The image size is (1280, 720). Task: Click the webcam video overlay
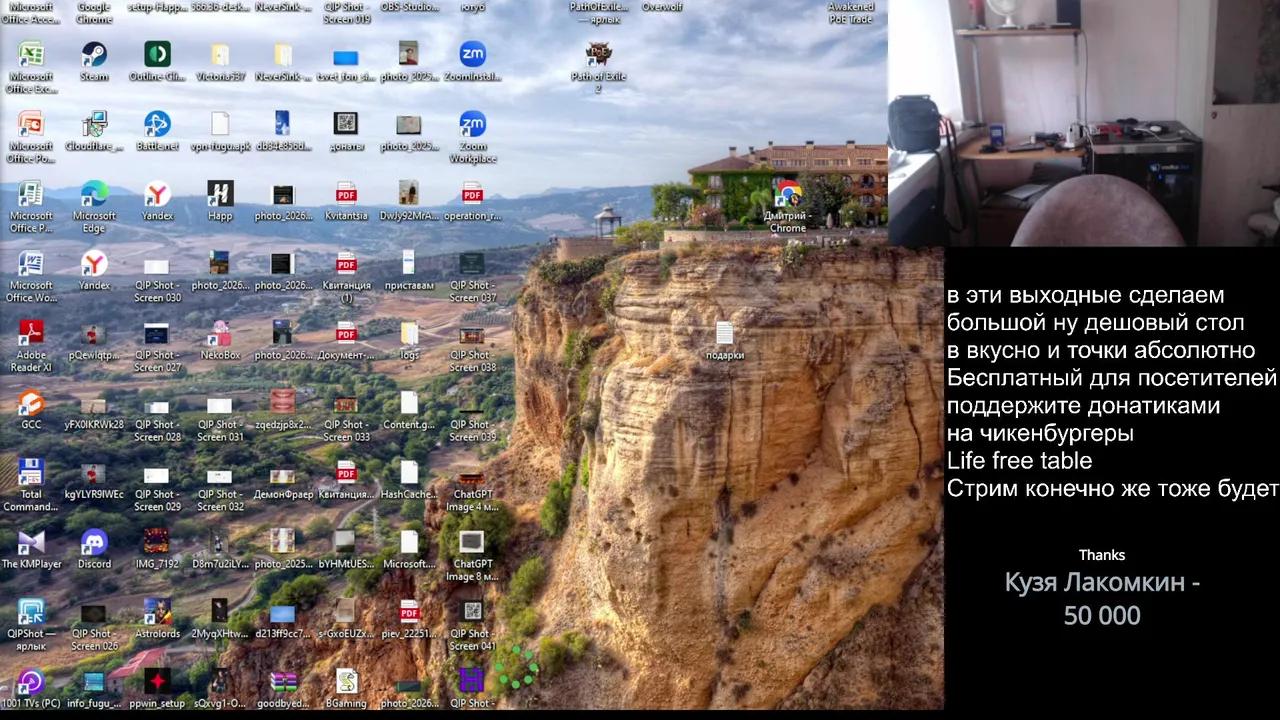[1084, 122]
